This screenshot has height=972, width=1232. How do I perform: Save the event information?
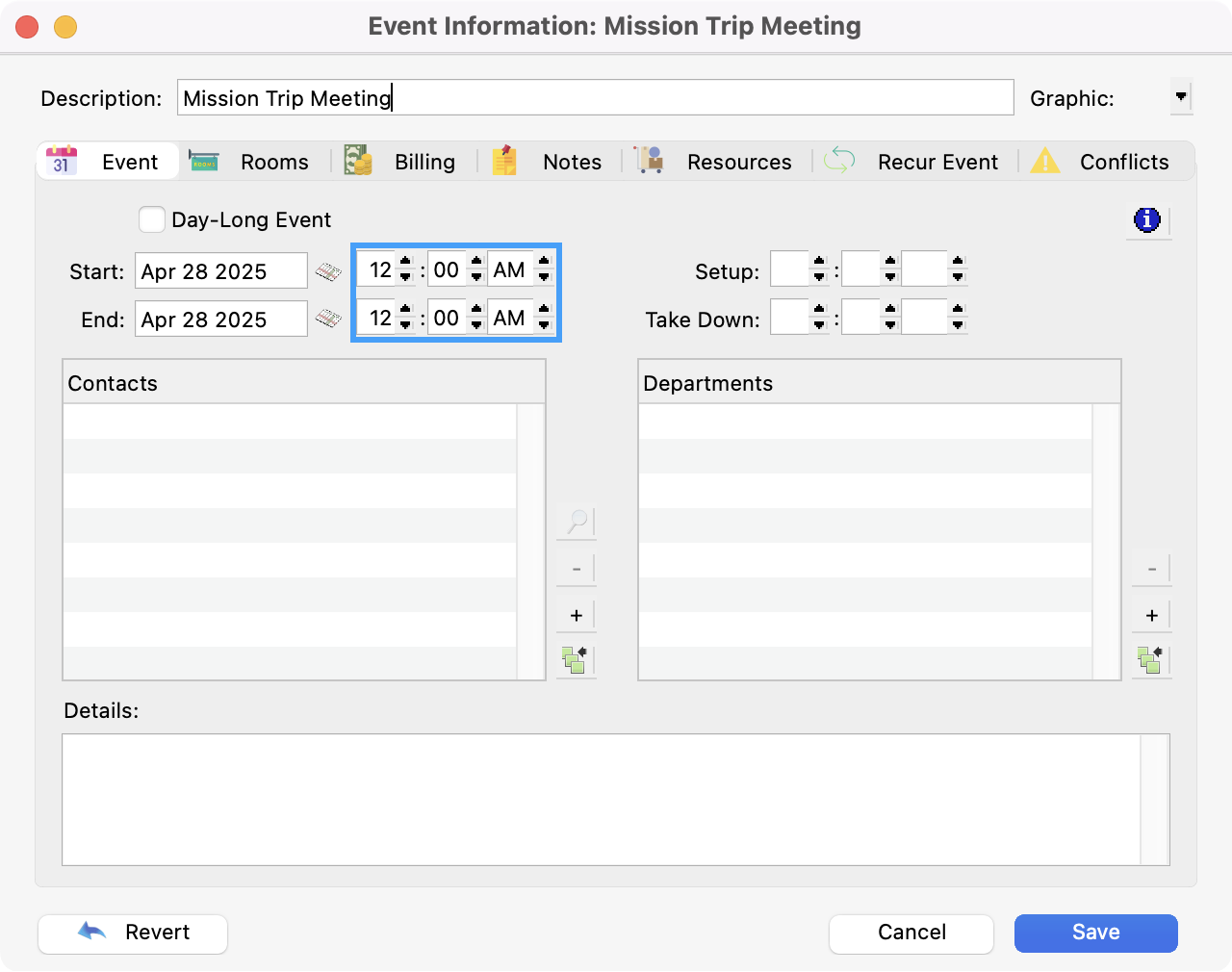[x=1095, y=933]
